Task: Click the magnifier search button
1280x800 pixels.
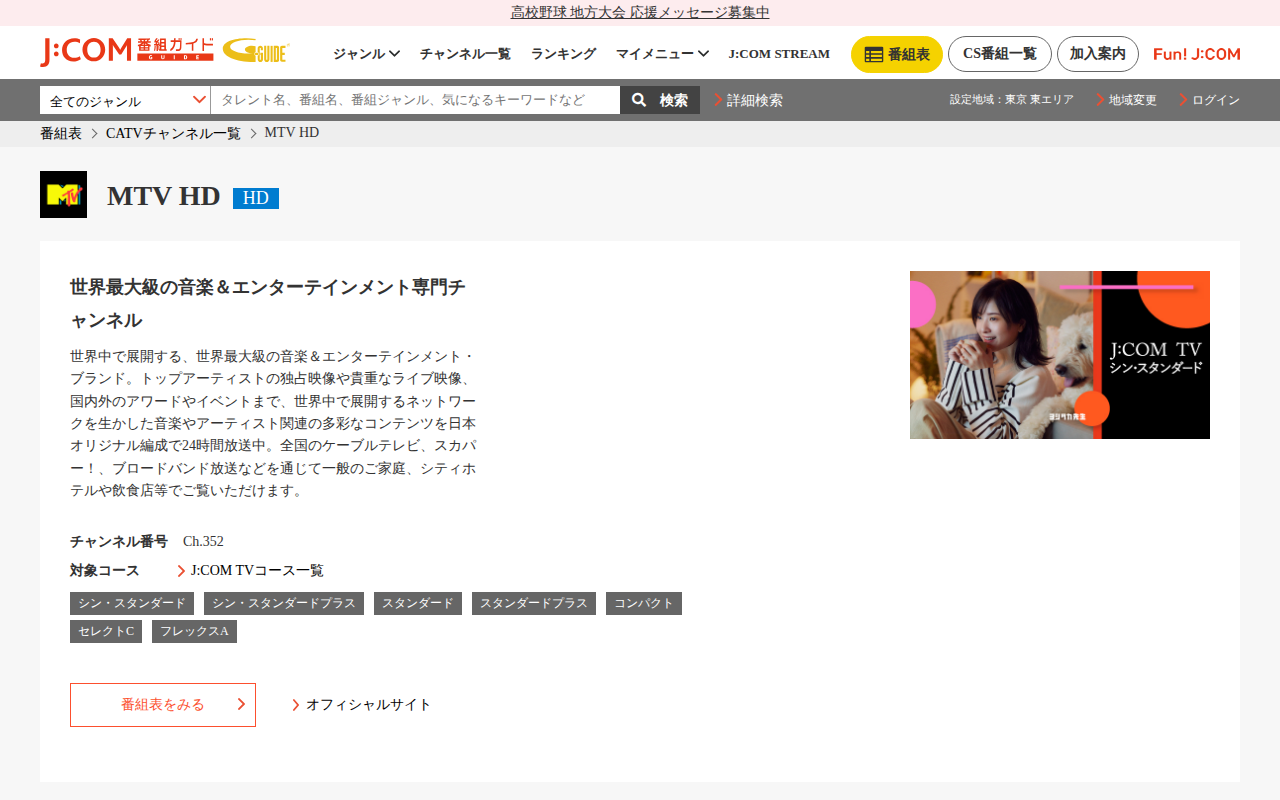Action: (x=660, y=100)
